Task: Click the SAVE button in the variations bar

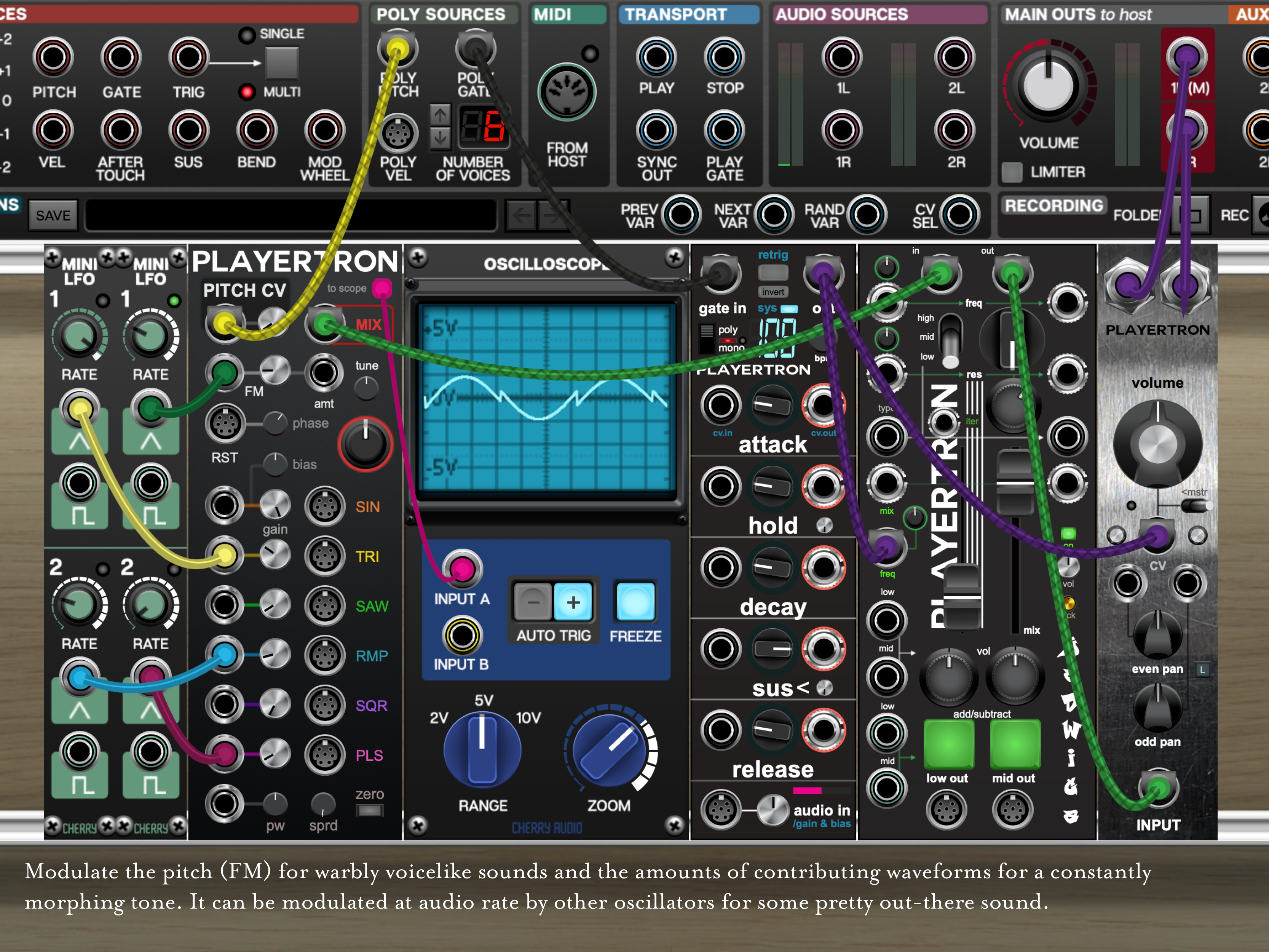Action: tap(53, 216)
